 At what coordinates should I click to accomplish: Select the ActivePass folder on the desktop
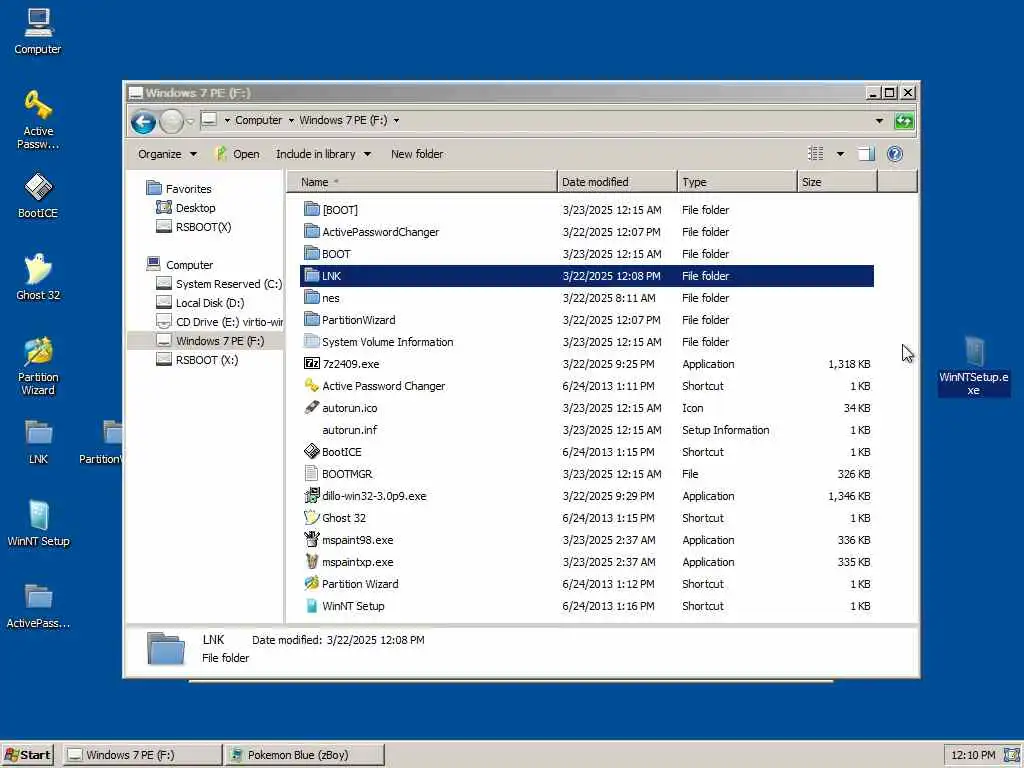(x=38, y=605)
